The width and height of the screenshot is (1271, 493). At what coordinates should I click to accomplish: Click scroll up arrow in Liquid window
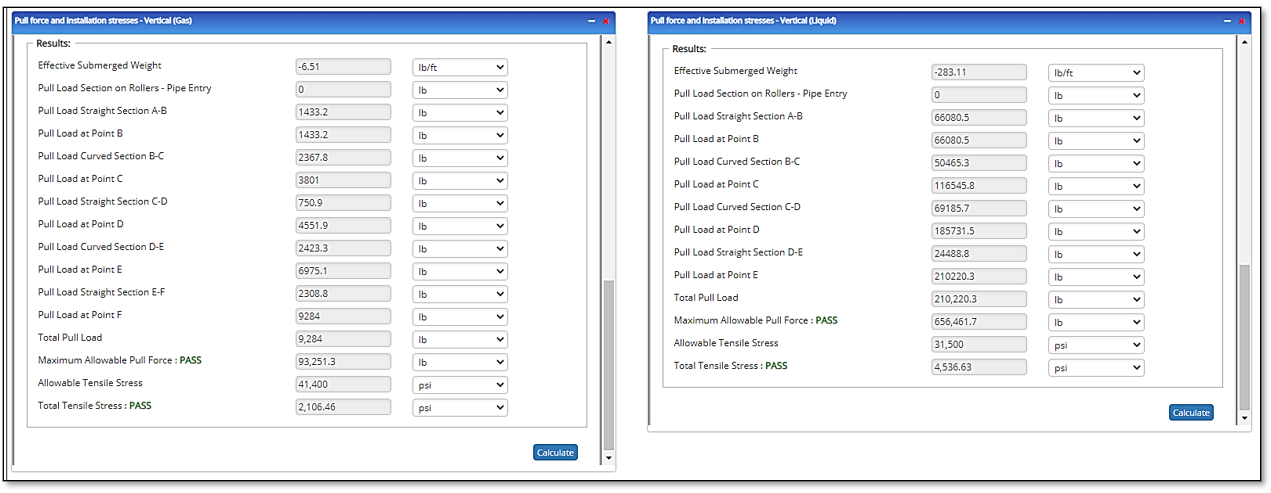[1244, 43]
